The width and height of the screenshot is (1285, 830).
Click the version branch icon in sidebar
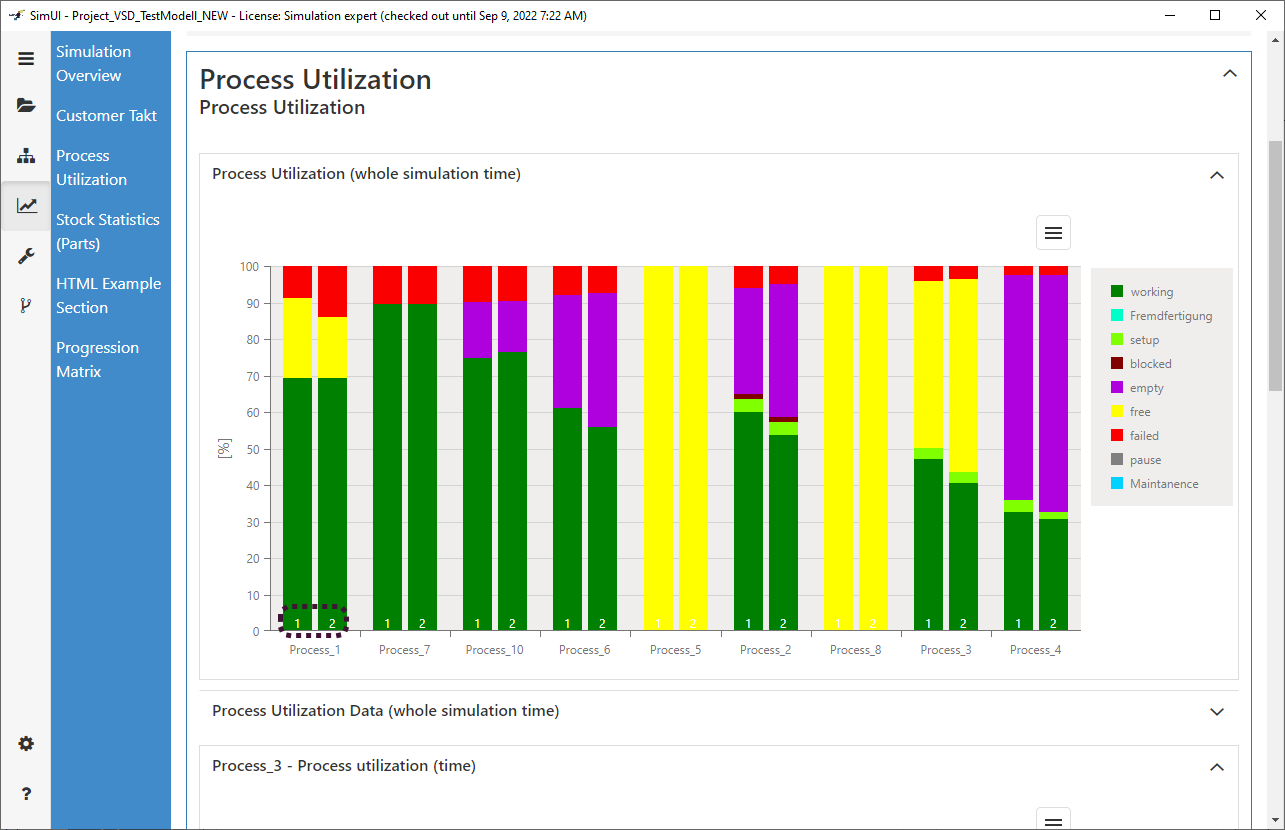click(x=26, y=304)
